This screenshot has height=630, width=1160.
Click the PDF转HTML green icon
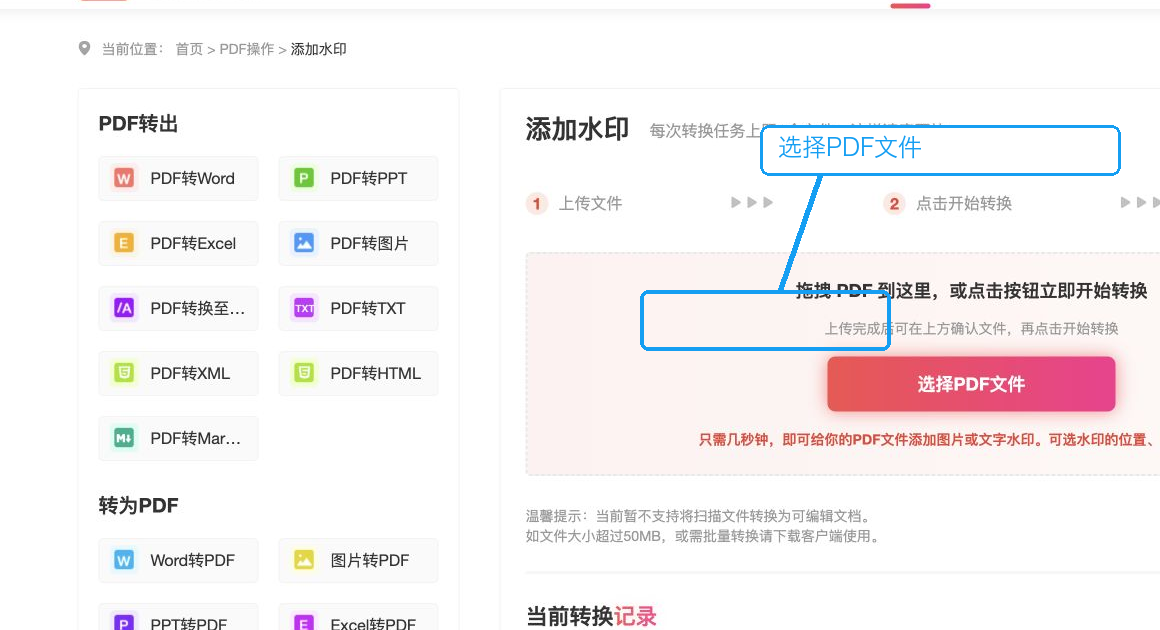click(304, 373)
